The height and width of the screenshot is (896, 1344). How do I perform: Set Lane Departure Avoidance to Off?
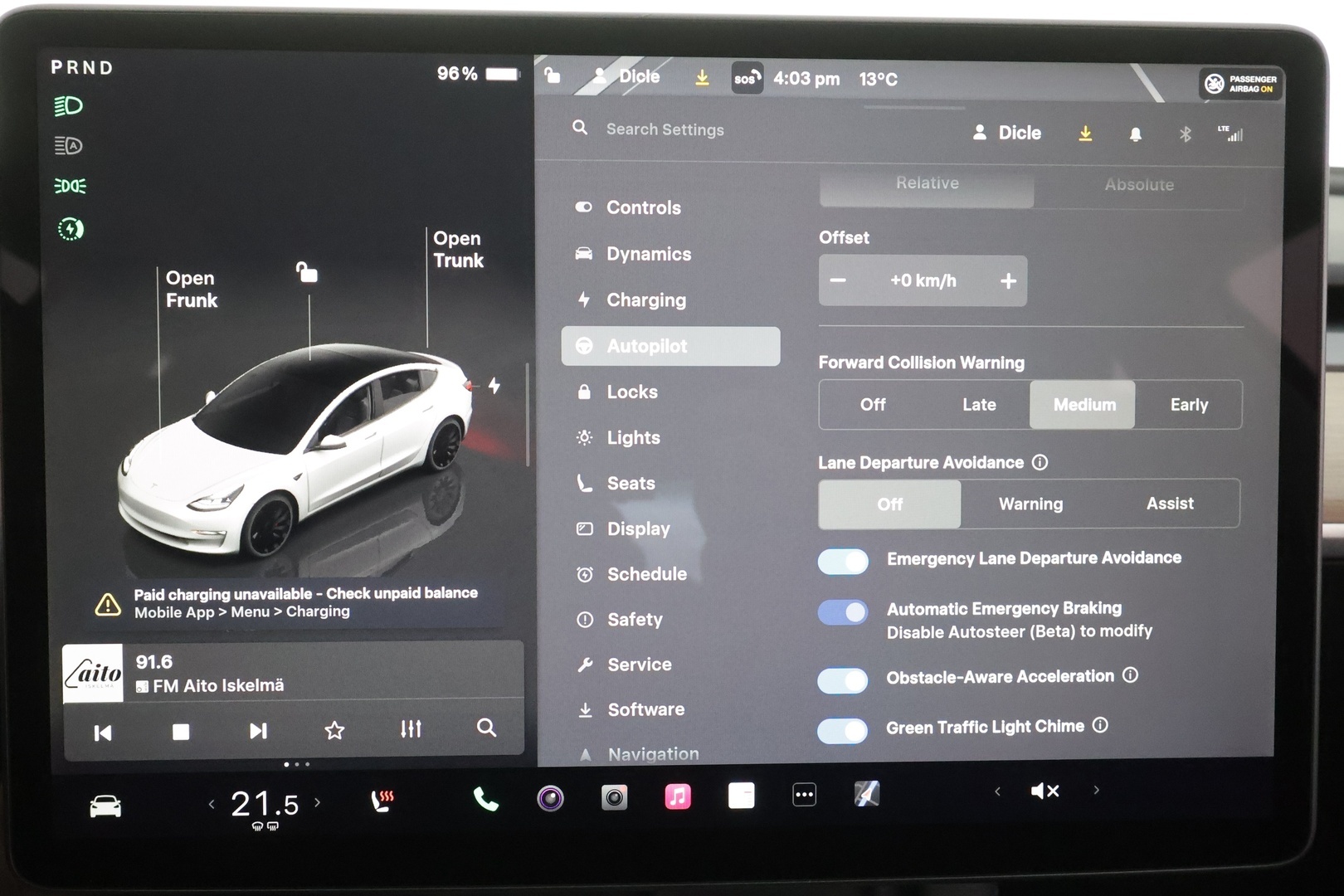[889, 504]
